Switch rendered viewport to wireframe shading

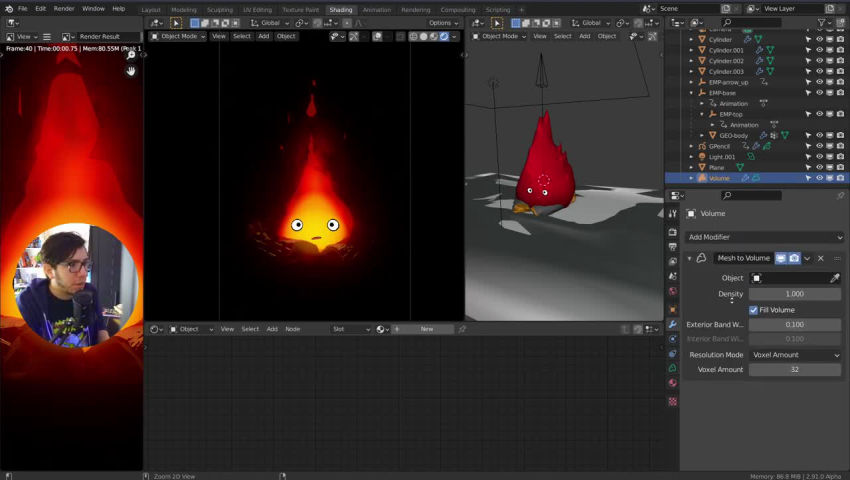(414, 36)
